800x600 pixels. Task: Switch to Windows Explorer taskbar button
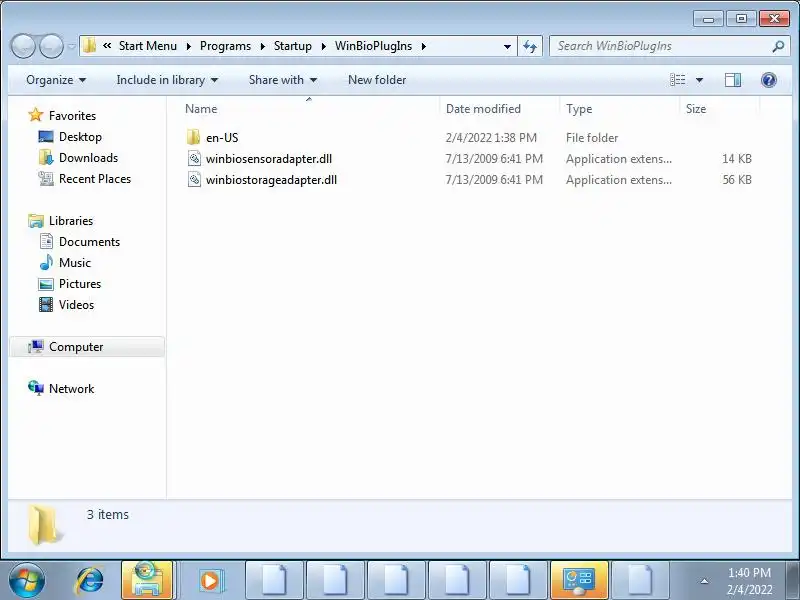[x=147, y=580]
